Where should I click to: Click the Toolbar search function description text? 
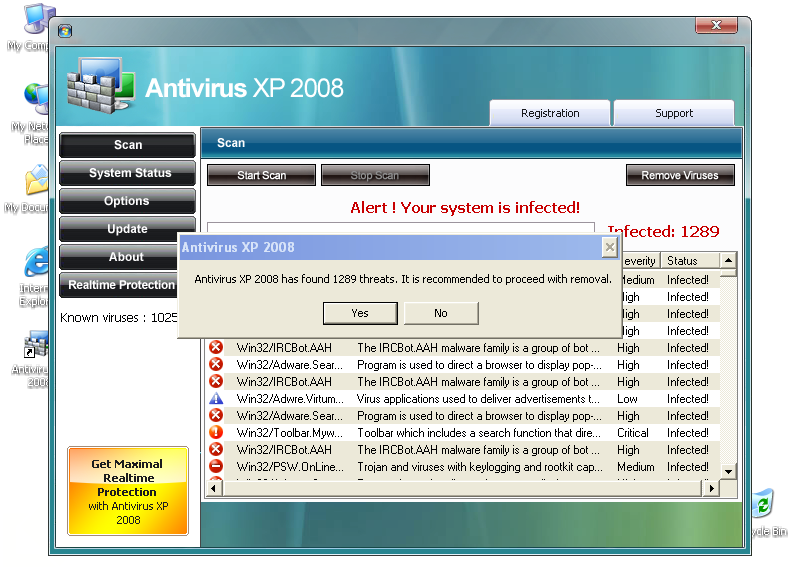479,433
